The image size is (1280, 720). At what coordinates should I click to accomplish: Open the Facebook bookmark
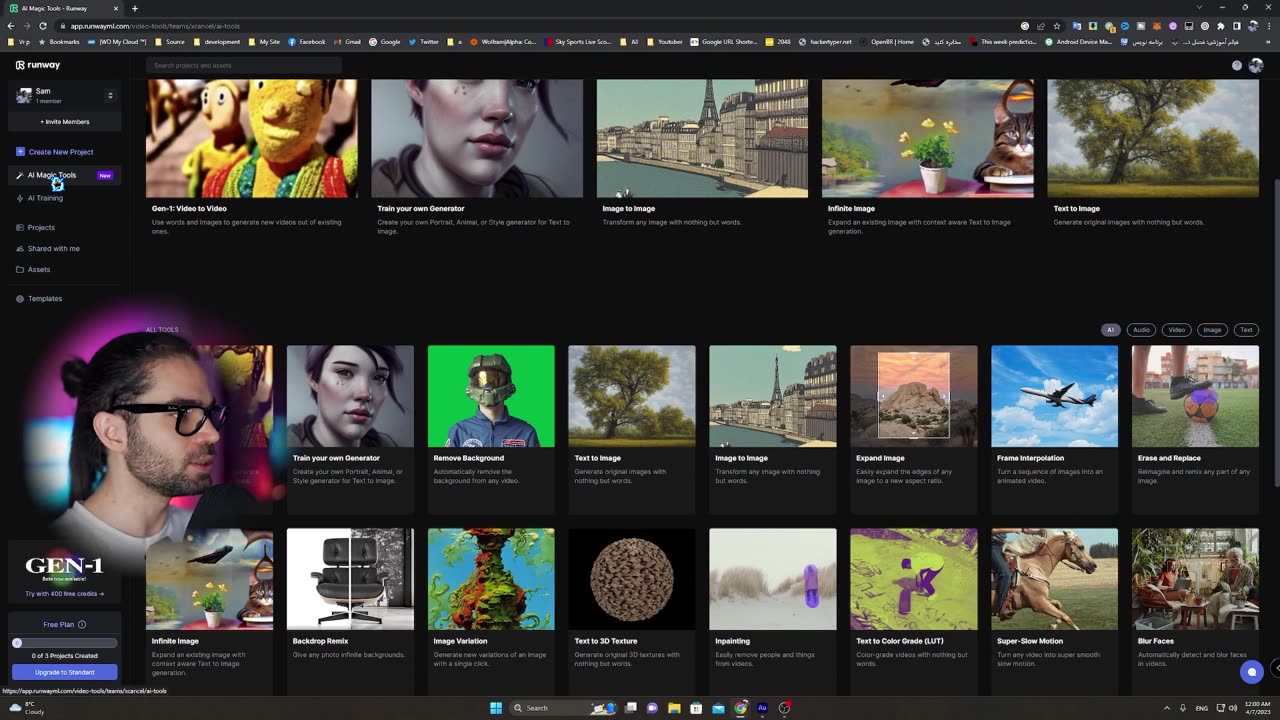(307, 42)
